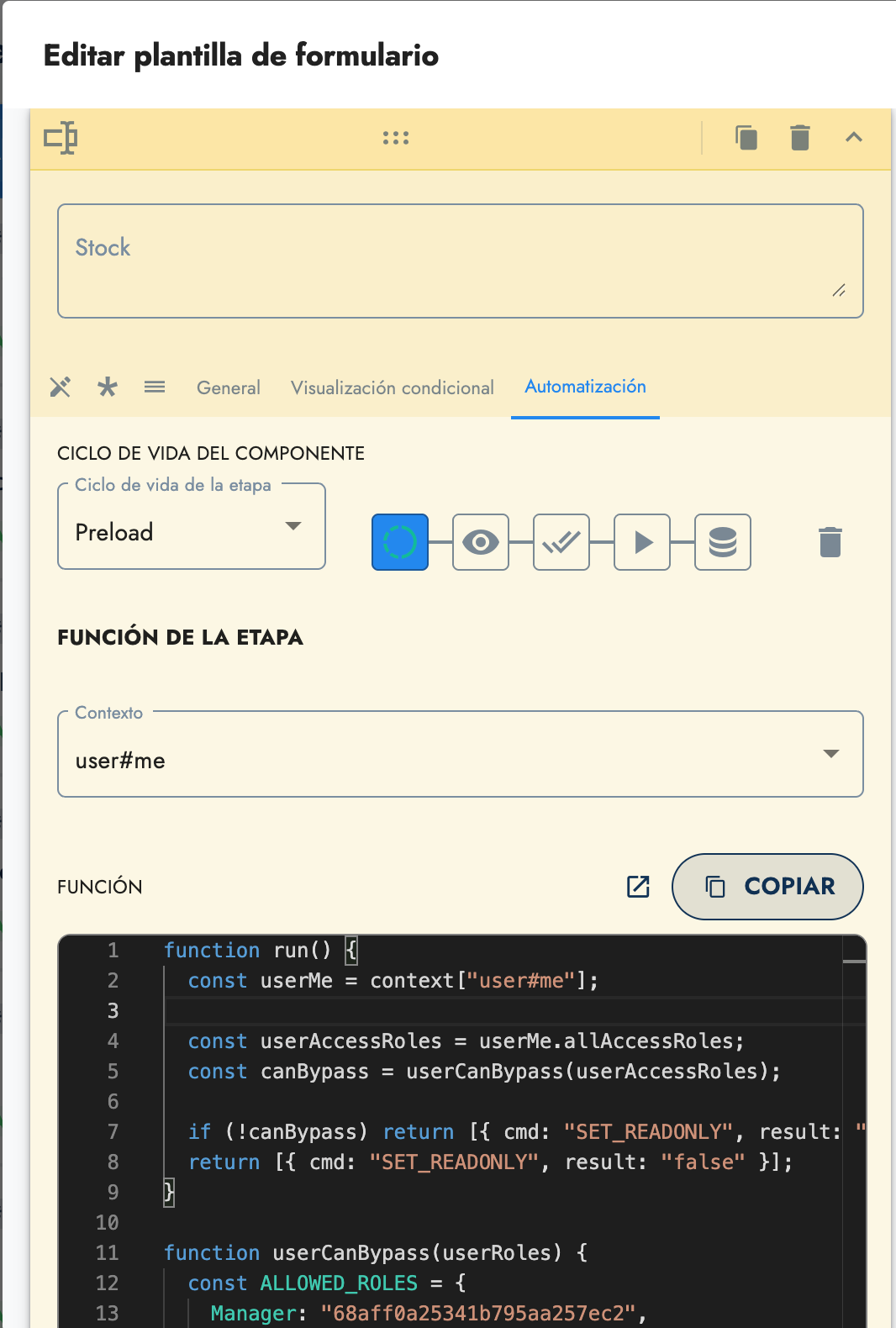Open the Contexto user#me dropdown

tap(460, 755)
